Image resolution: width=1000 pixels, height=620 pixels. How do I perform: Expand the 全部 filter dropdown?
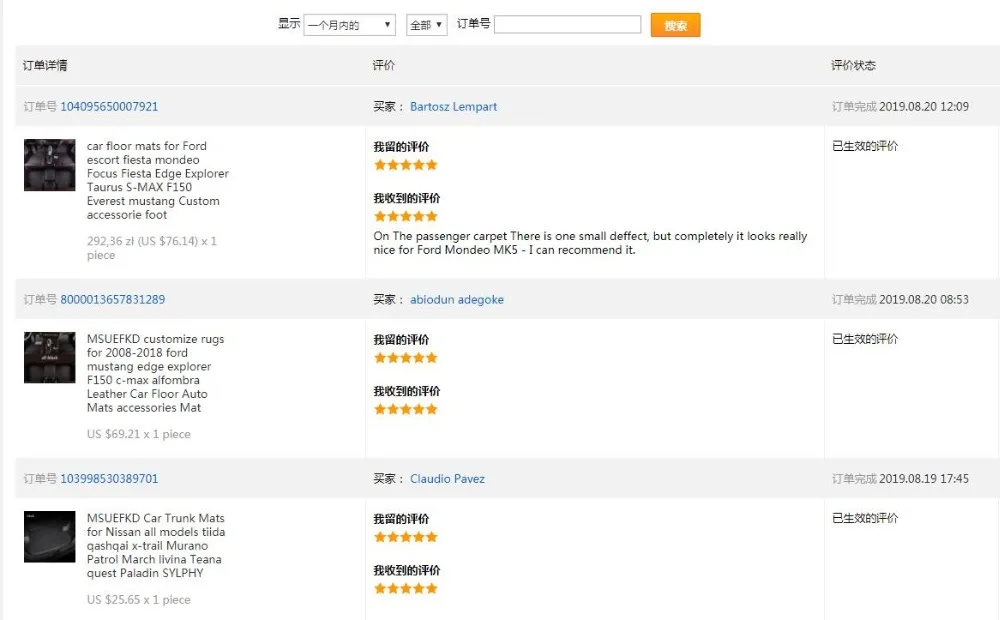[426, 25]
